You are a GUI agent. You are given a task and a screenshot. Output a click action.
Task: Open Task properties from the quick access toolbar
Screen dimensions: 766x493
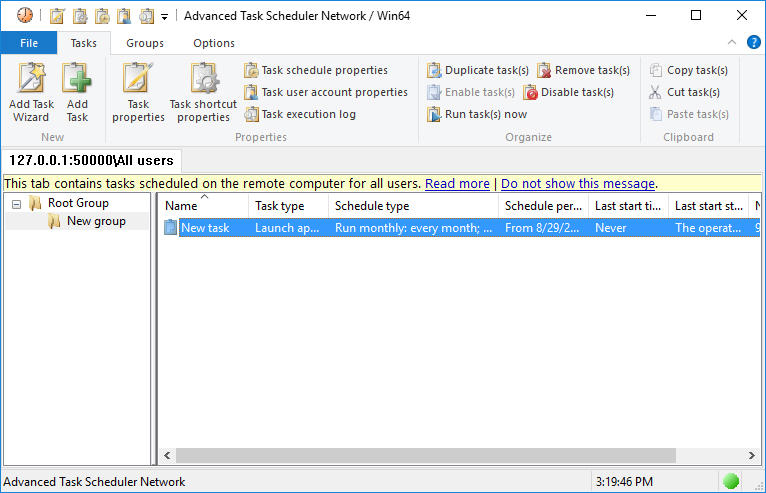coord(57,16)
